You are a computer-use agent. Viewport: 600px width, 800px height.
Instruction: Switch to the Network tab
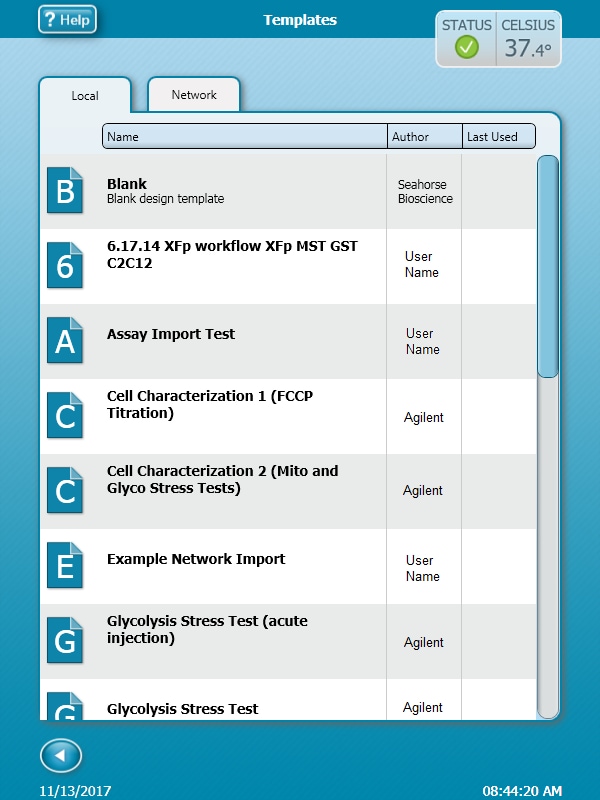[194, 95]
